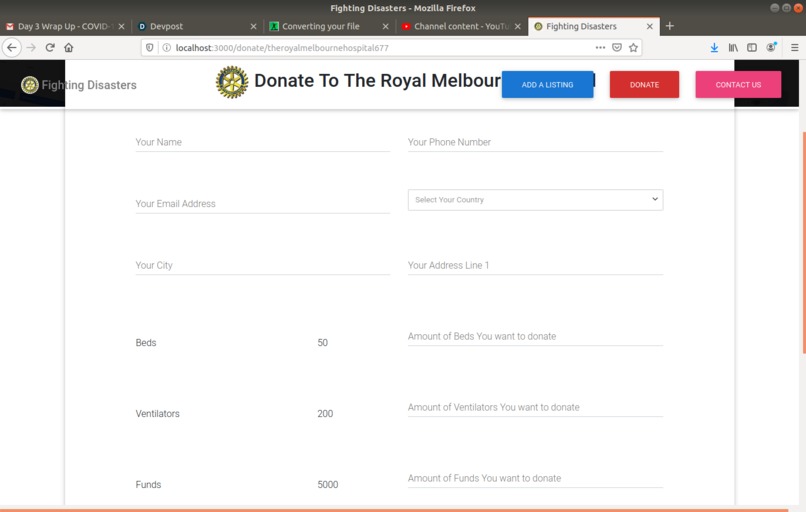
Task: Click the Funds label
Action: [148, 484]
